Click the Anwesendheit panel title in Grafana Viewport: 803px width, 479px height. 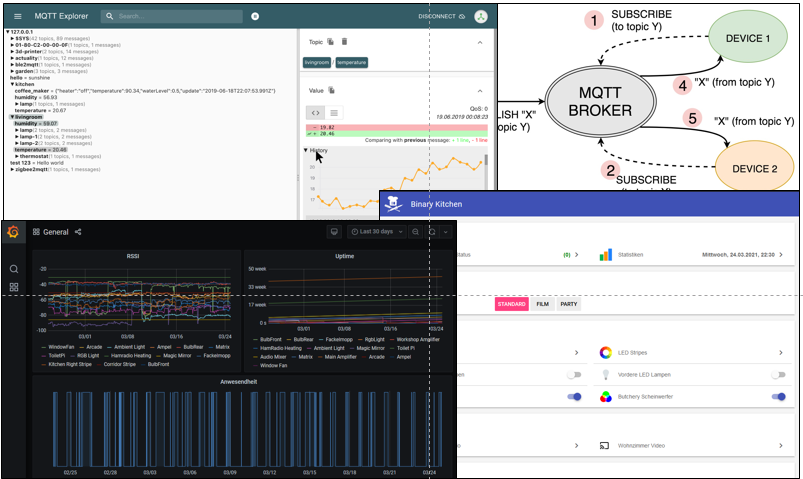click(x=239, y=382)
